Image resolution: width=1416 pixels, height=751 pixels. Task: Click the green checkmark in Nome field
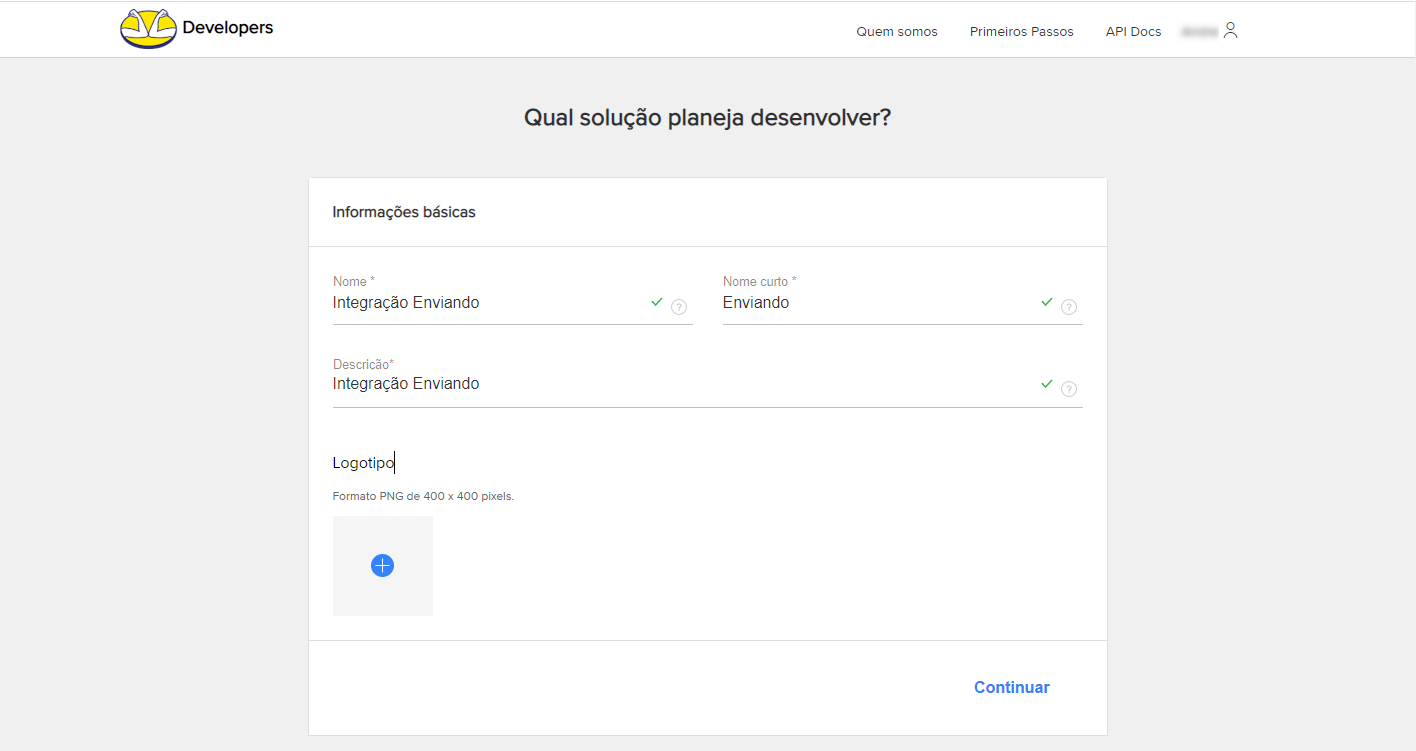click(657, 301)
